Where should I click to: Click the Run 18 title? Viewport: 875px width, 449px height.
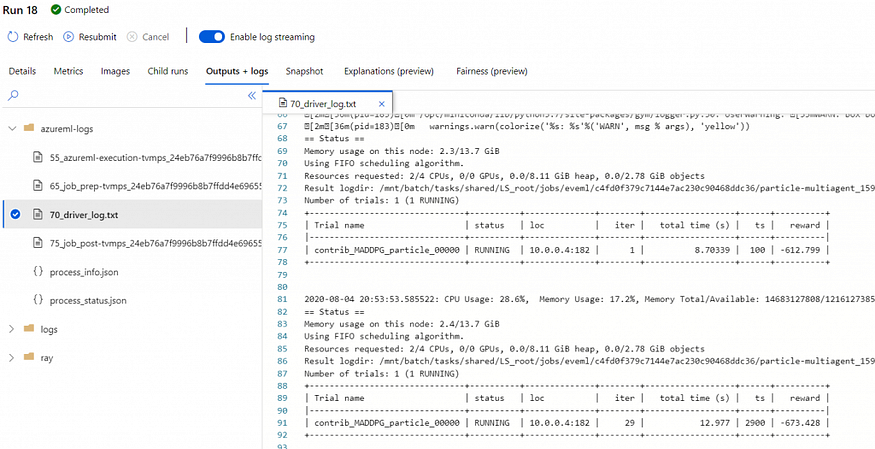pyautogui.click(x=20, y=10)
